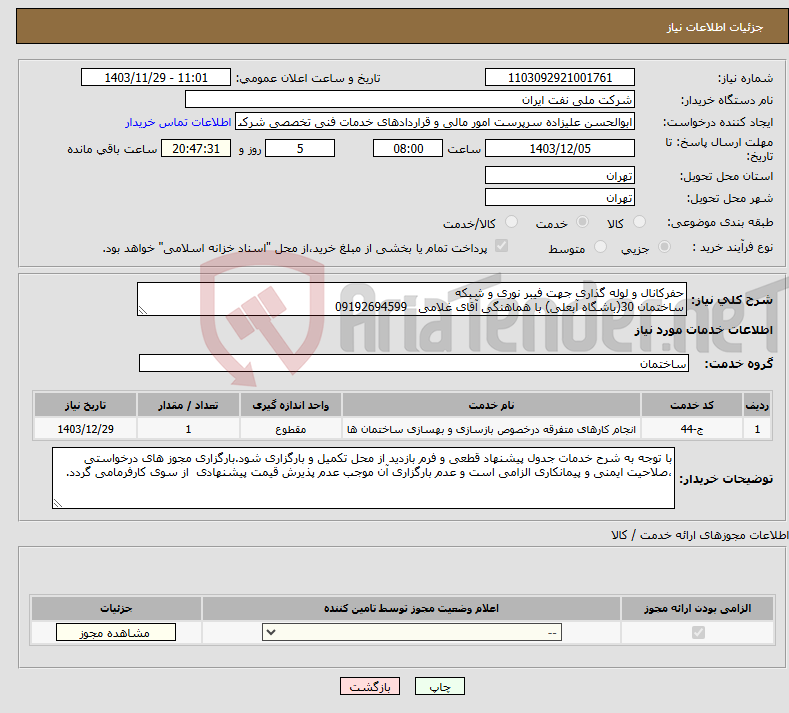789x713 pixels.
Task: Click the واحد اندازه گیری column header
Action: pos(290,405)
